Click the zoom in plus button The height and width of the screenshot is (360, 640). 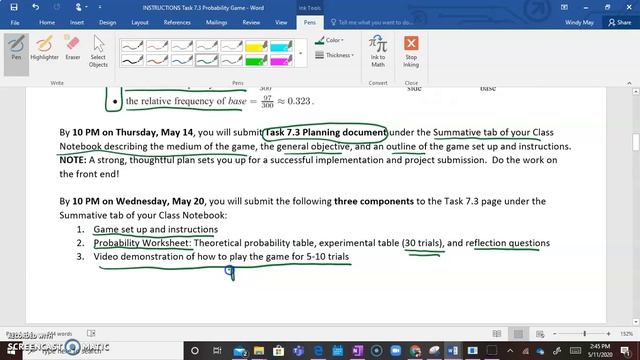(608, 334)
